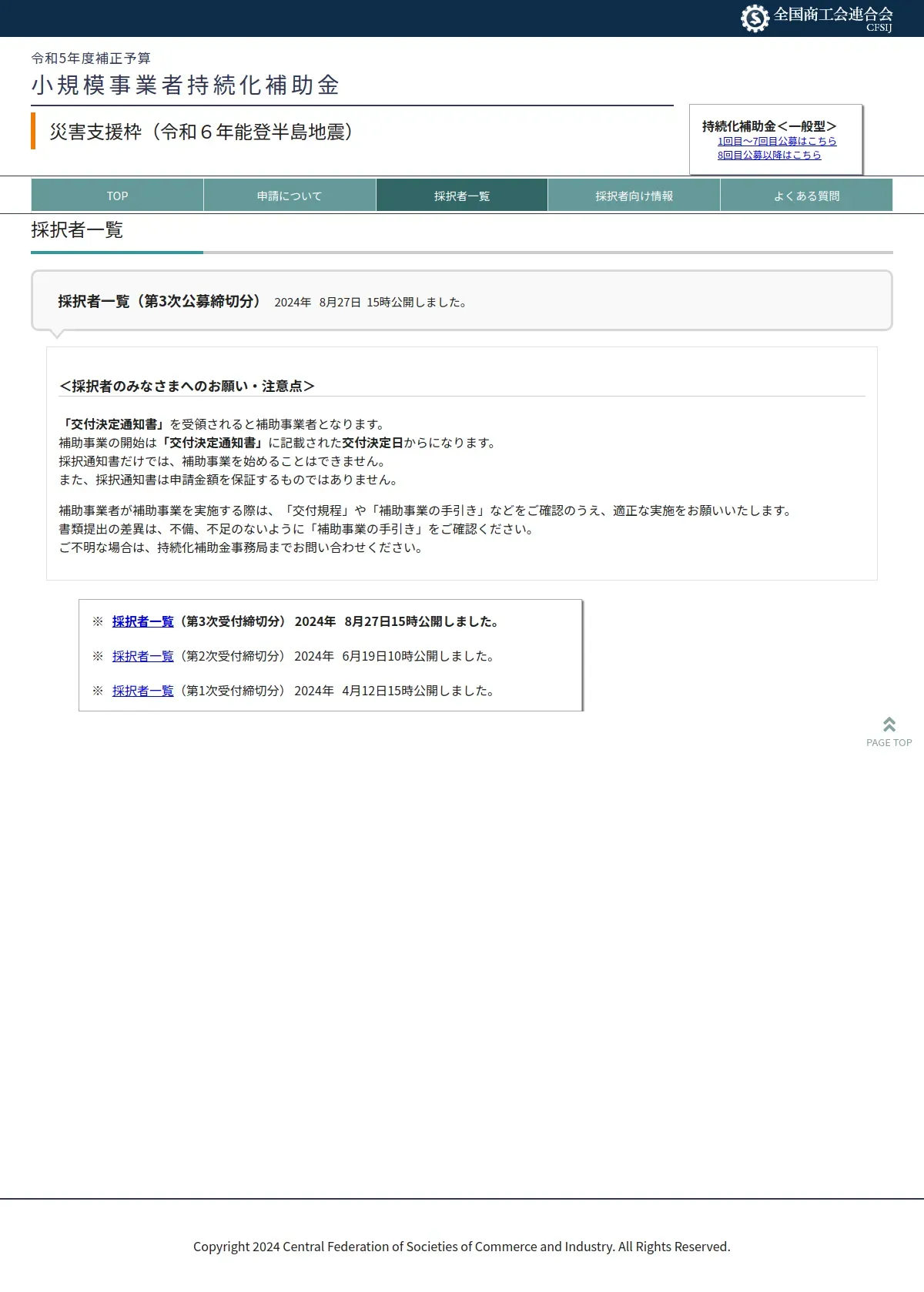Image resolution: width=924 pixels, height=1292 pixels.
Task: Click the Copyright 2024 footer text
Action: click(x=462, y=1247)
